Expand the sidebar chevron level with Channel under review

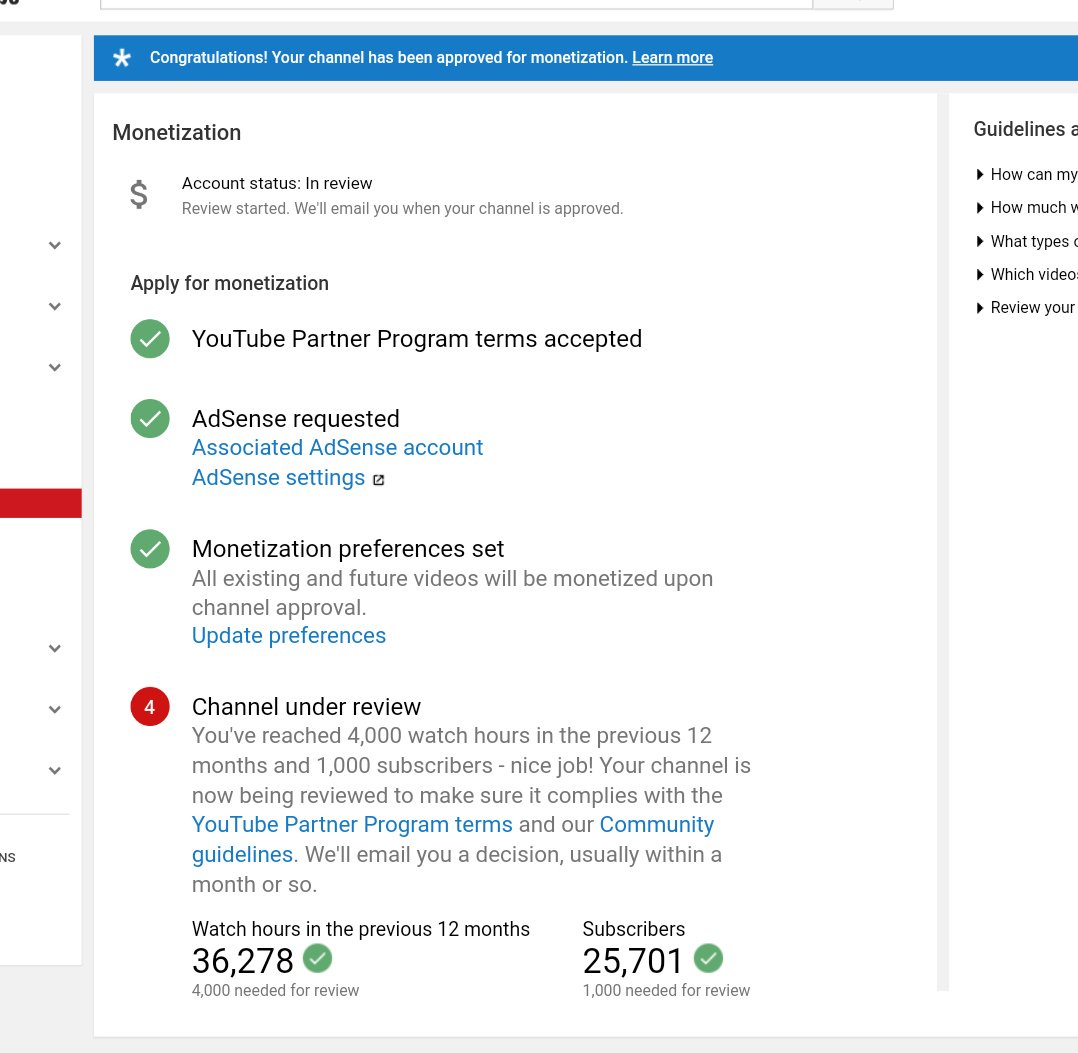pos(55,709)
